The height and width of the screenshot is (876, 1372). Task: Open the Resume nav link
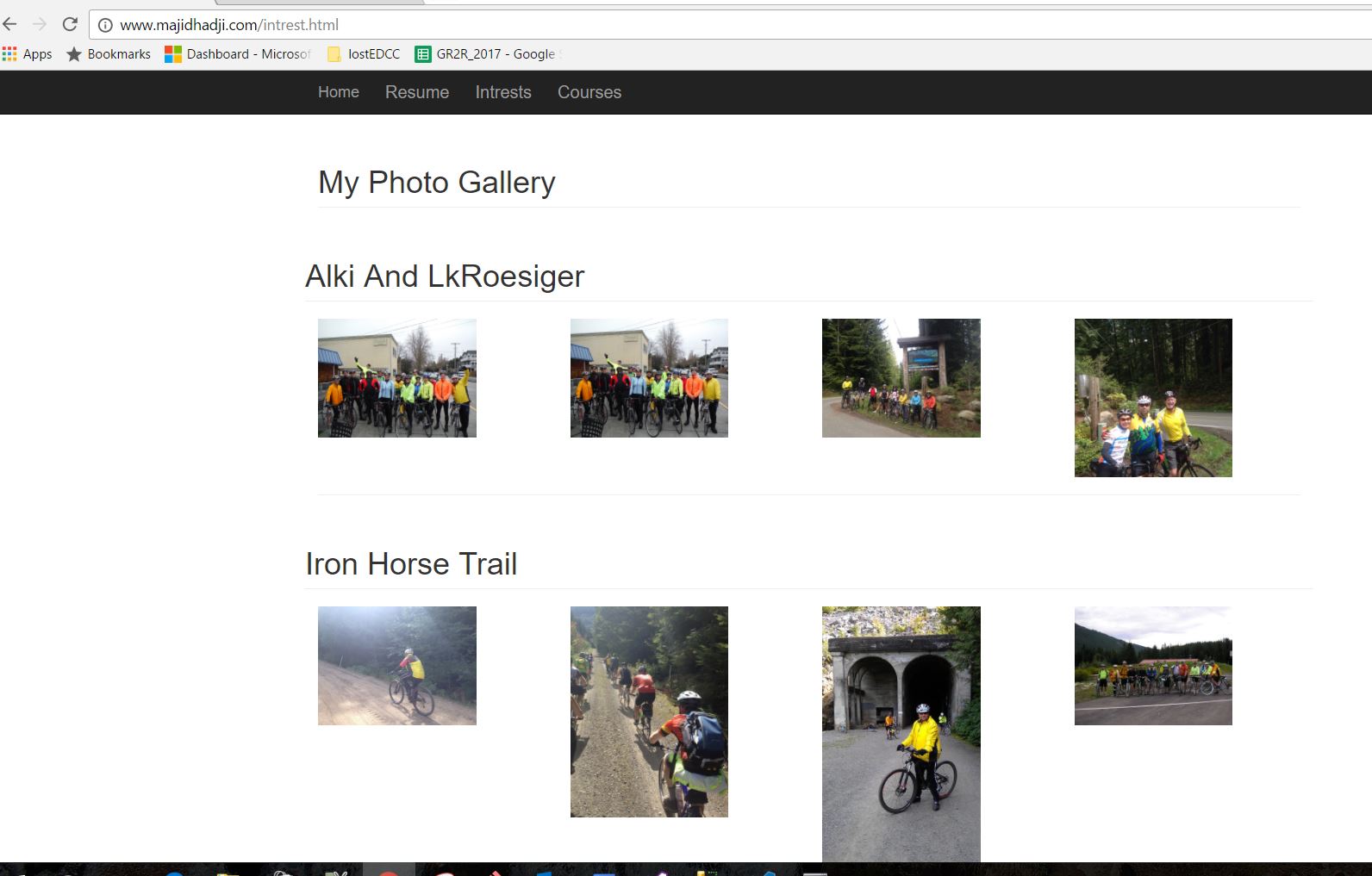tap(417, 92)
